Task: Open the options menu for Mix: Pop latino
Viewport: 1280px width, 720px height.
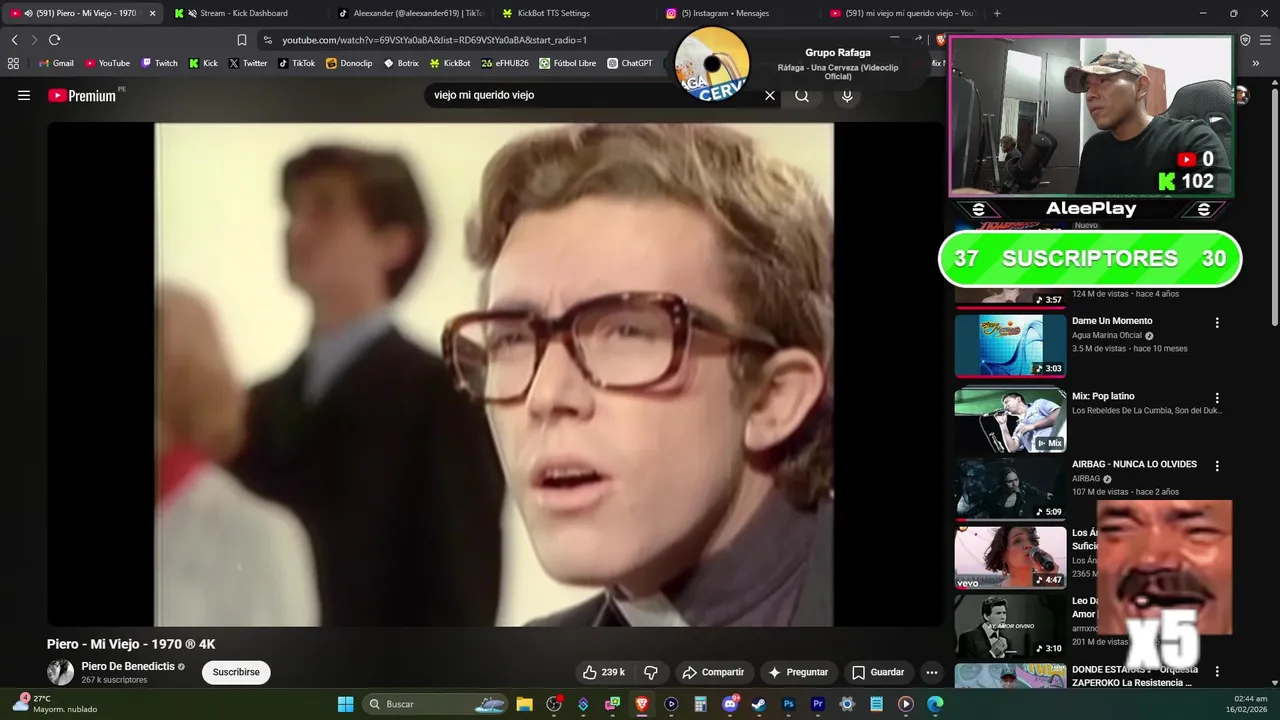Action: pyautogui.click(x=1217, y=398)
